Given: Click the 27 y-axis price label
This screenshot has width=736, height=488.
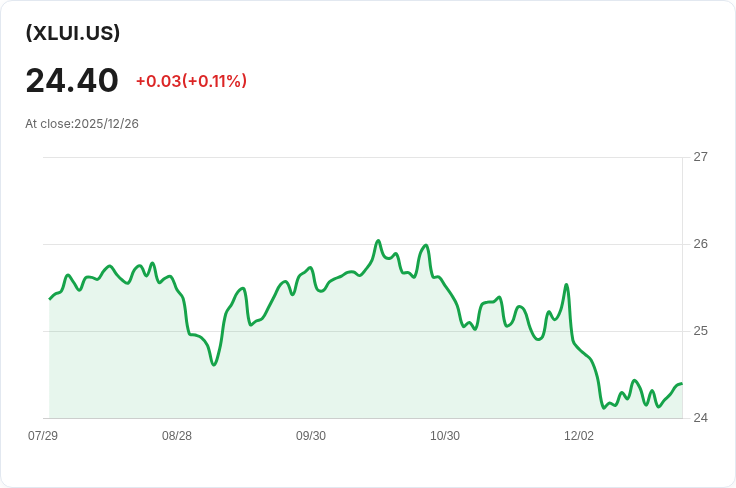Looking at the screenshot, I should tap(700, 157).
